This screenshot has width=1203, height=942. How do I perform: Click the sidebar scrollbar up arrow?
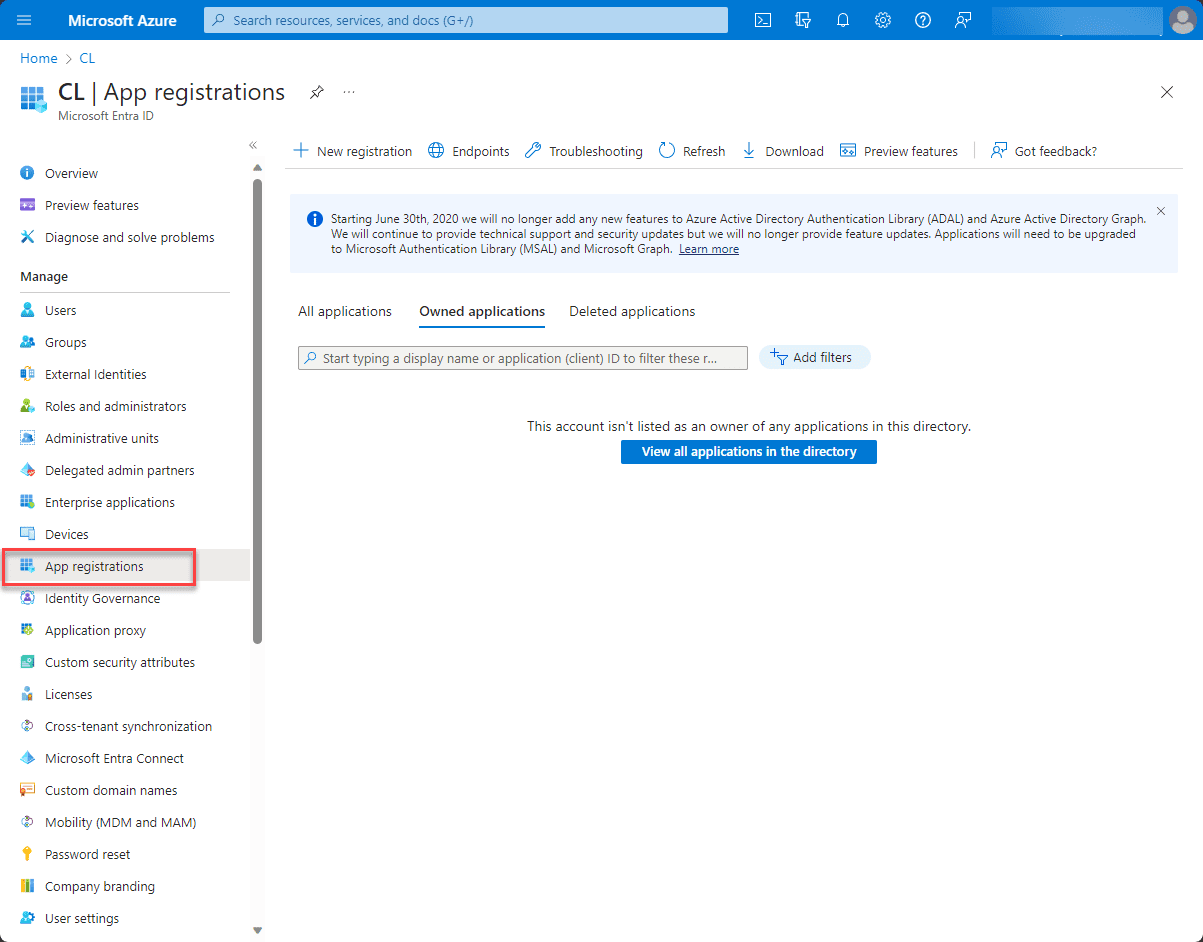[257, 168]
